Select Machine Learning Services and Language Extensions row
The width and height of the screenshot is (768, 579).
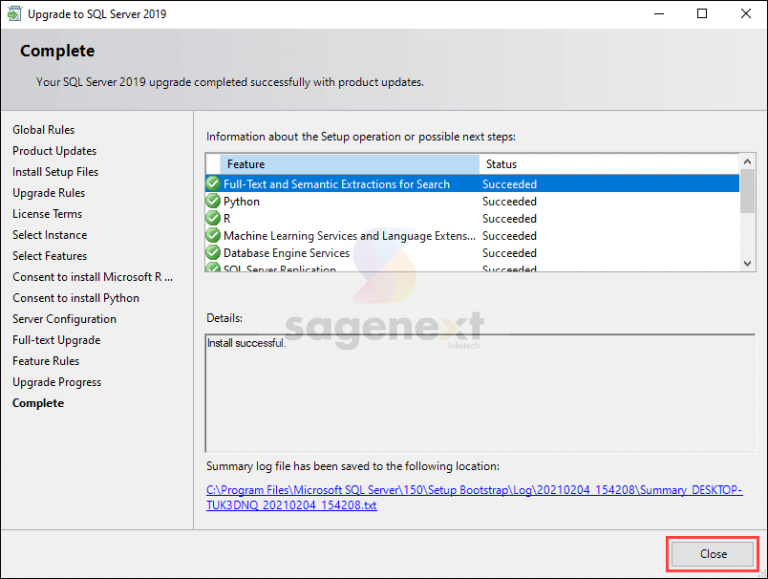[x=472, y=236]
